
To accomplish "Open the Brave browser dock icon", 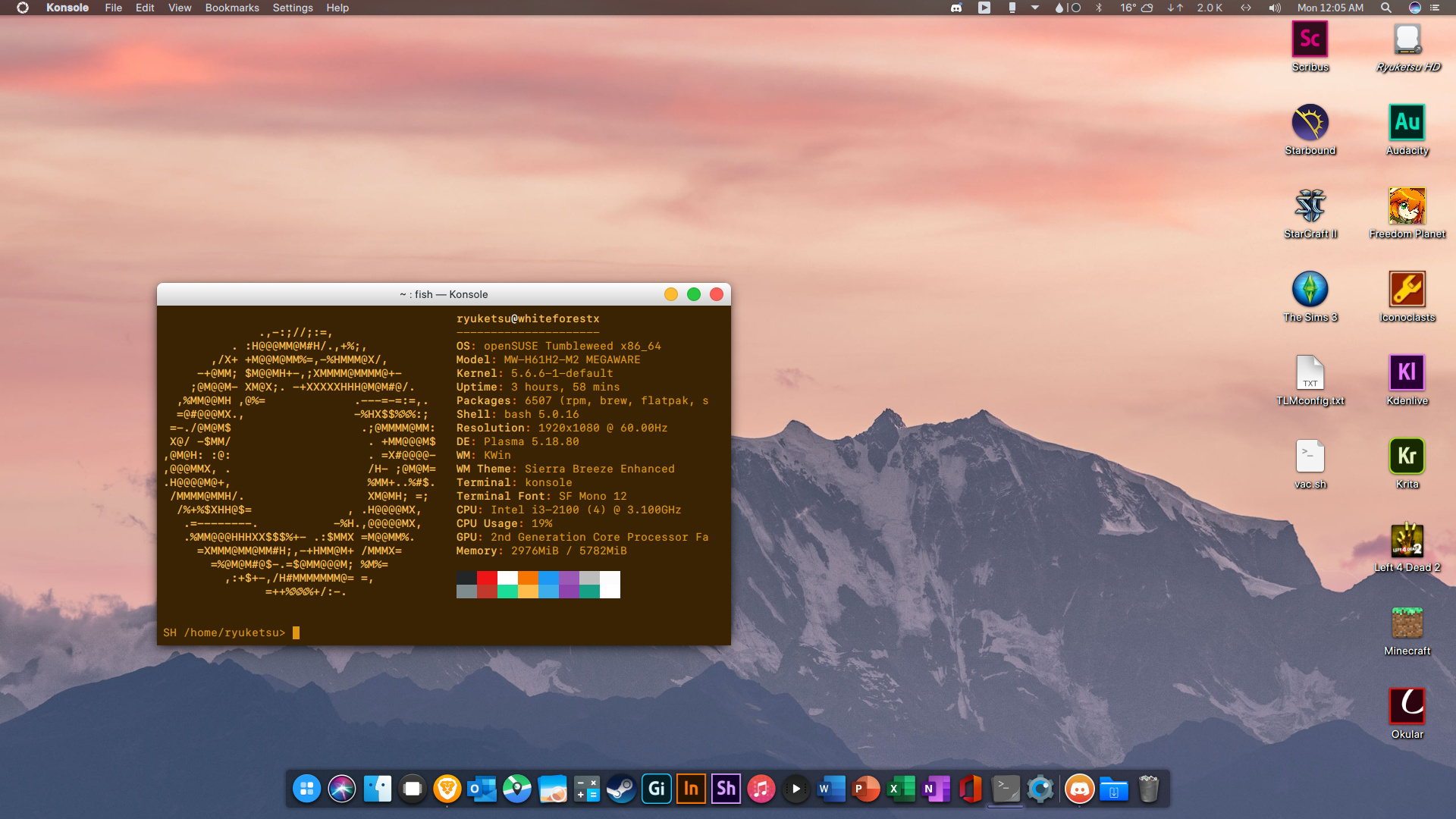I will (447, 789).
